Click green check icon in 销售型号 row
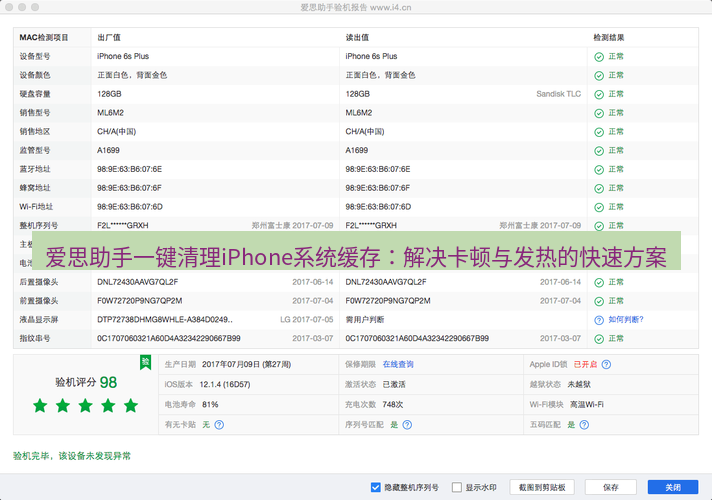Viewport: 712px width, 500px height. [x=599, y=113]
